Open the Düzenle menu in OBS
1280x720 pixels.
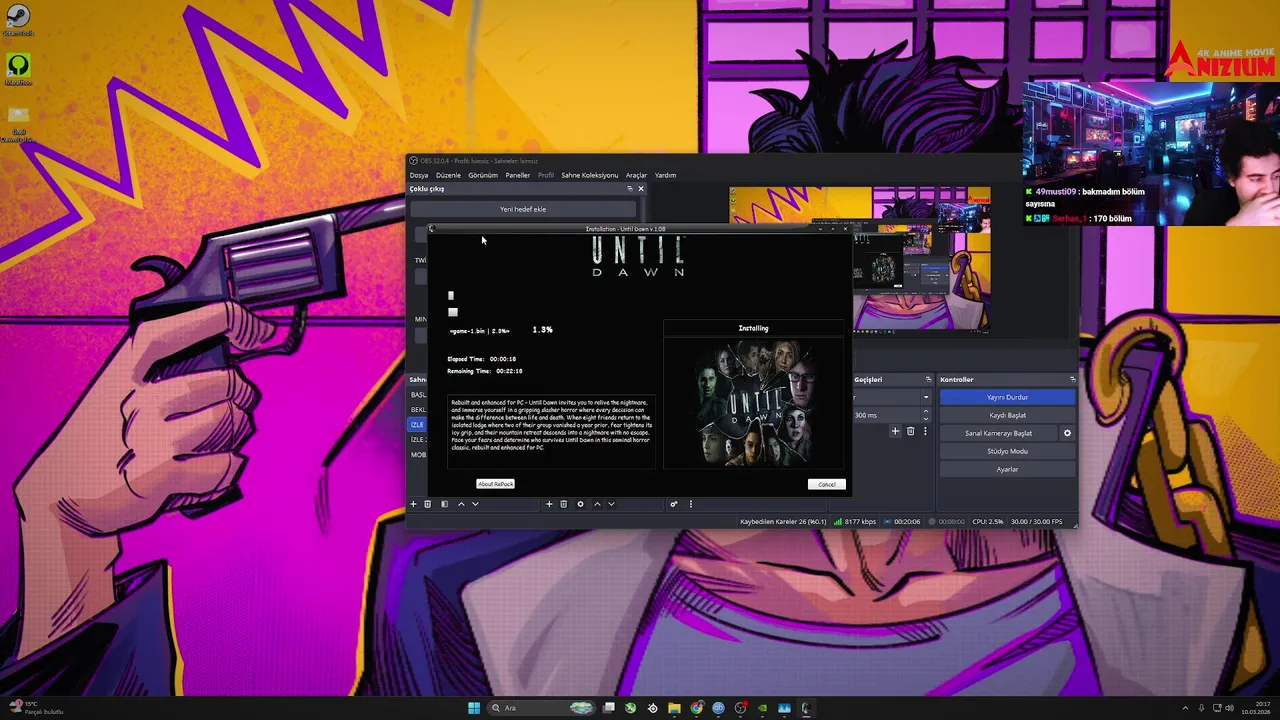point(448,175)
